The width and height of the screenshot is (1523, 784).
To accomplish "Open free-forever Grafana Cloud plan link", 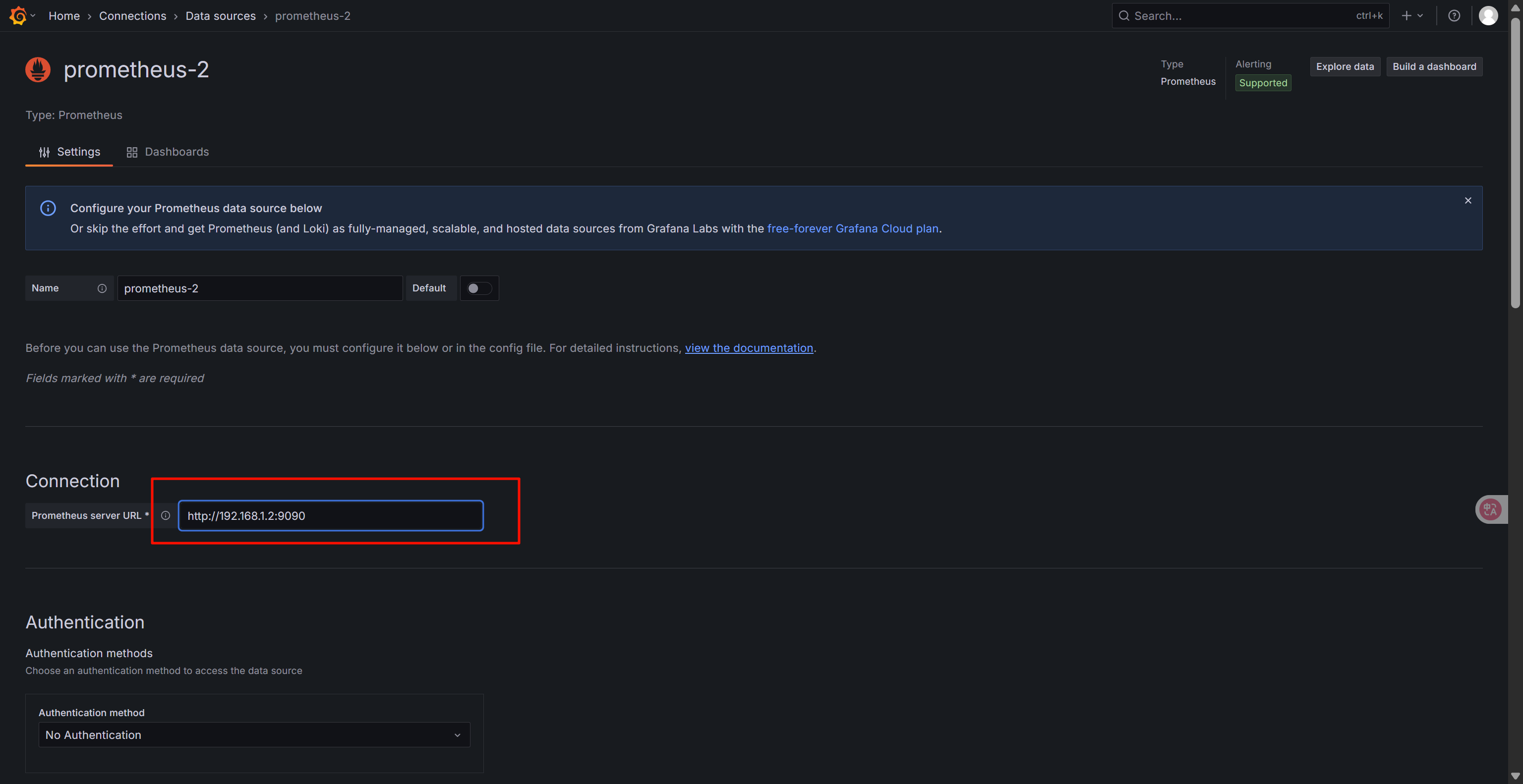I will click(853, 228).
